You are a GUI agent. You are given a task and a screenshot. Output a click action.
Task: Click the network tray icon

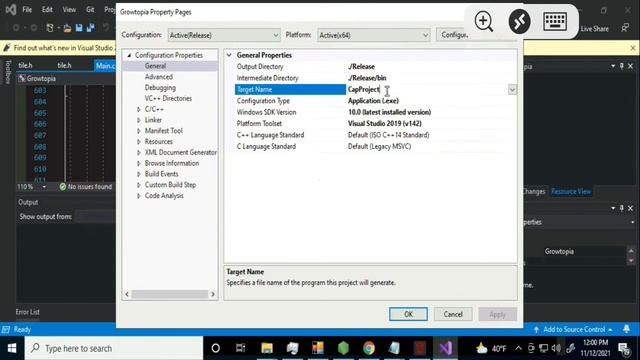[544, 348]
